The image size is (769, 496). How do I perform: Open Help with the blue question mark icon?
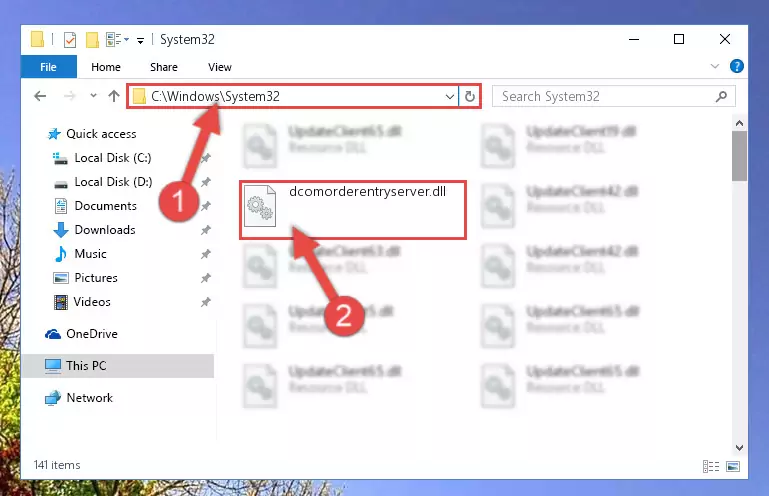[737, 66]
